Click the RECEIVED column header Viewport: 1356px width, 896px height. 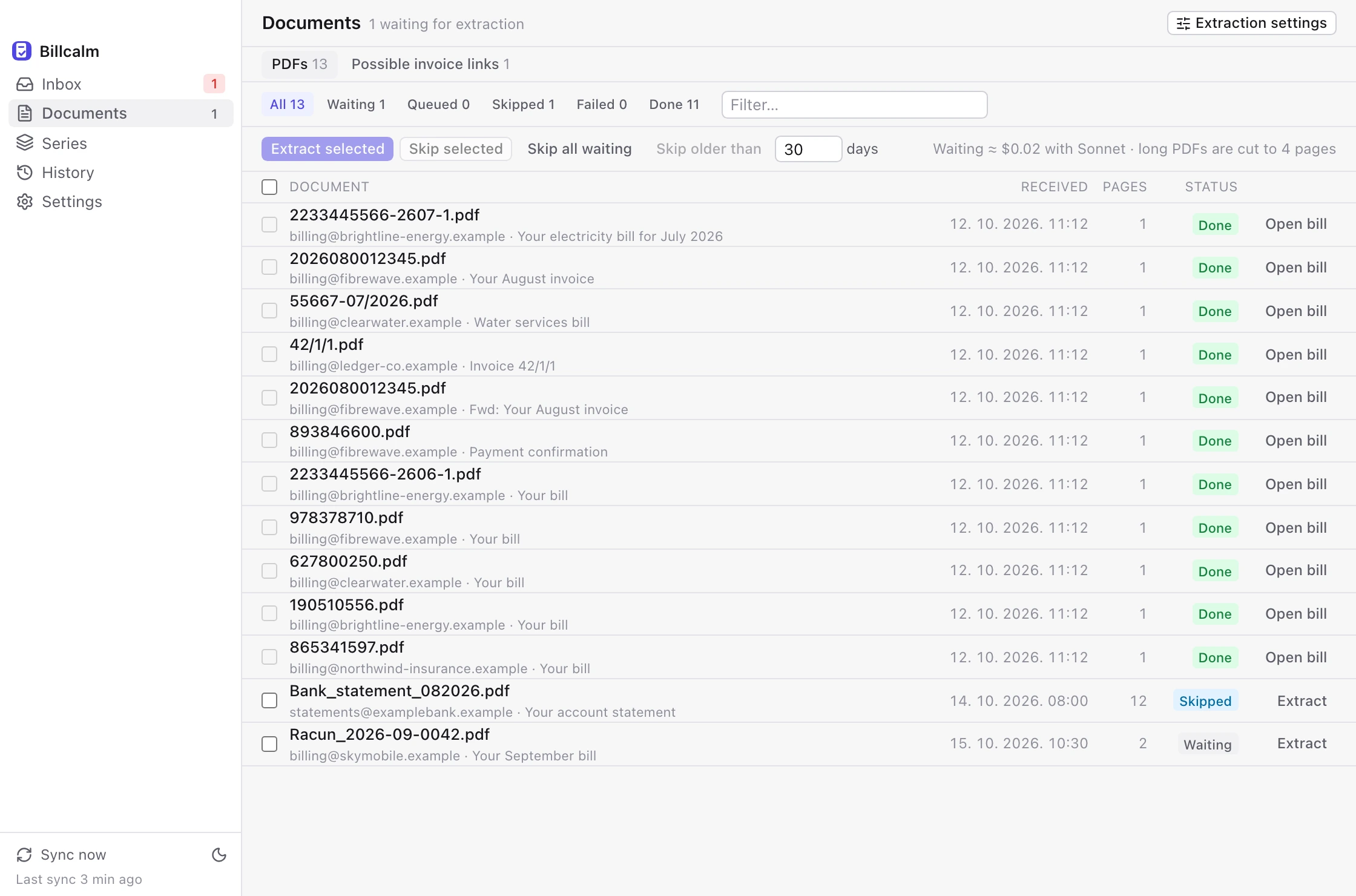(1054, 187)
